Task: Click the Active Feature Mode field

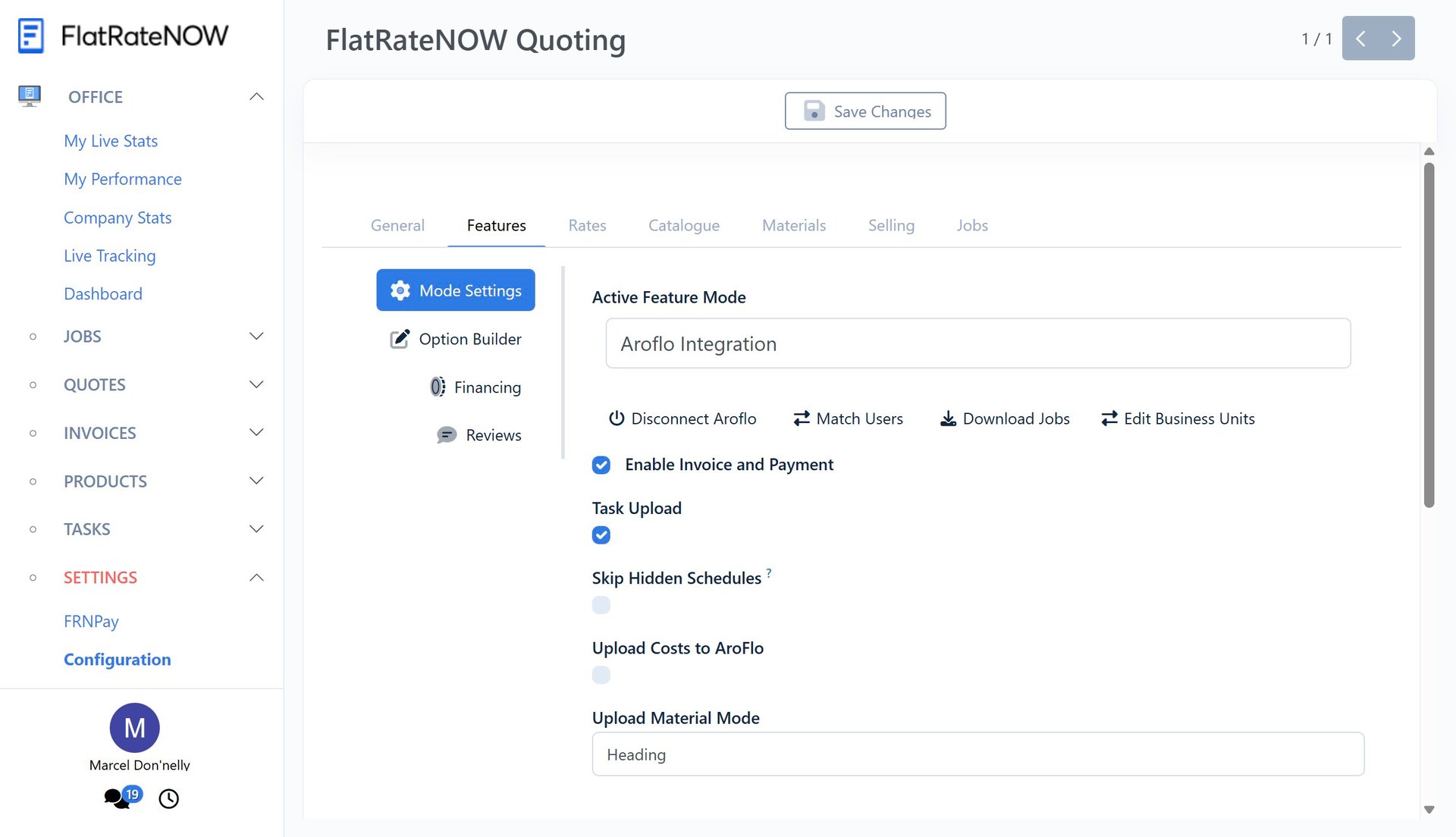Action: tap(977, 343)
